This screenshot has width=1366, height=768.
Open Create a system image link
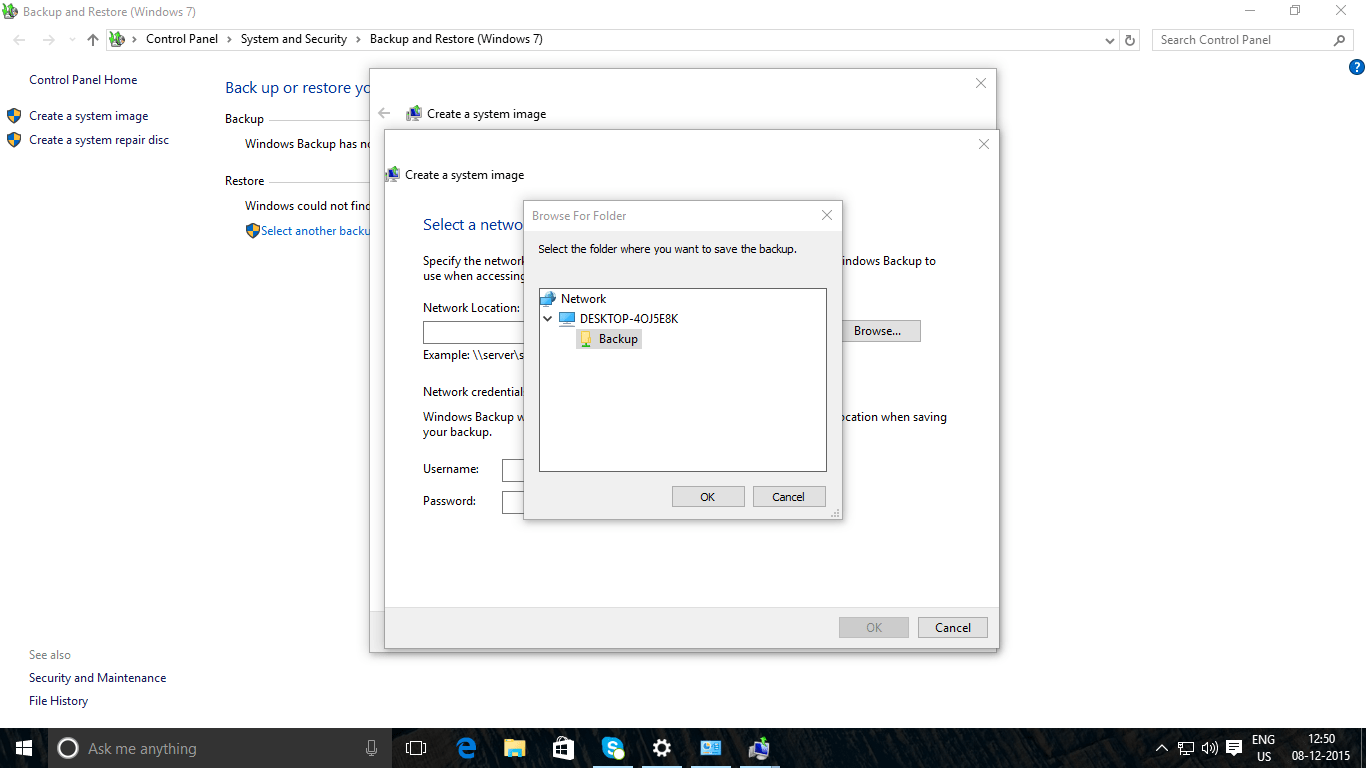tap(88, 116)
